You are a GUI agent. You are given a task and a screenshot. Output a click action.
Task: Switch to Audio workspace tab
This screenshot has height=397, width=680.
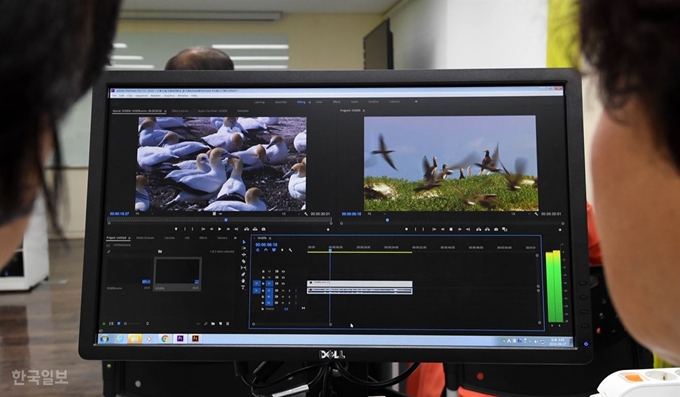354,102
